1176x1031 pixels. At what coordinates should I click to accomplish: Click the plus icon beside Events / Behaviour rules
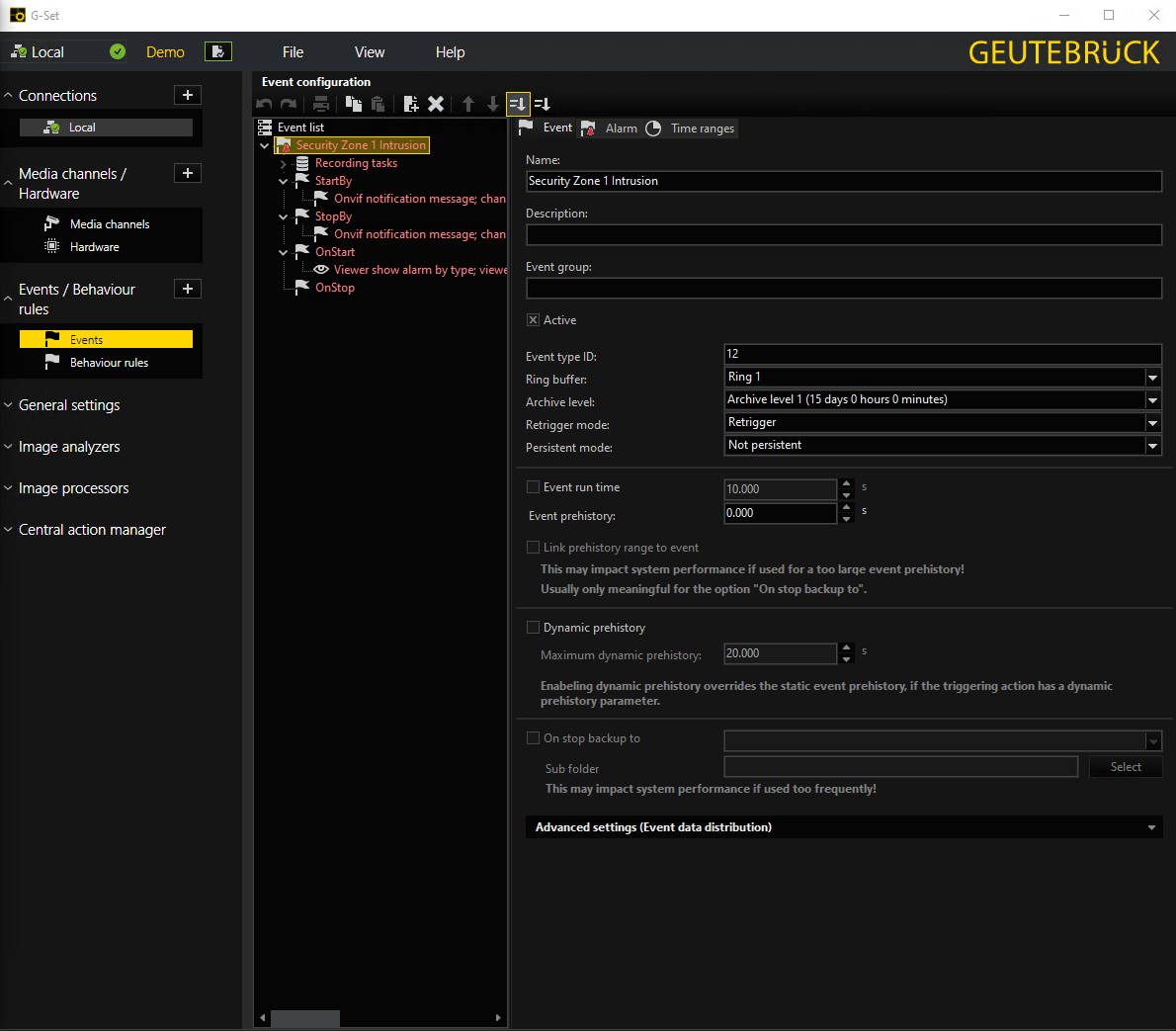[188, 289]
